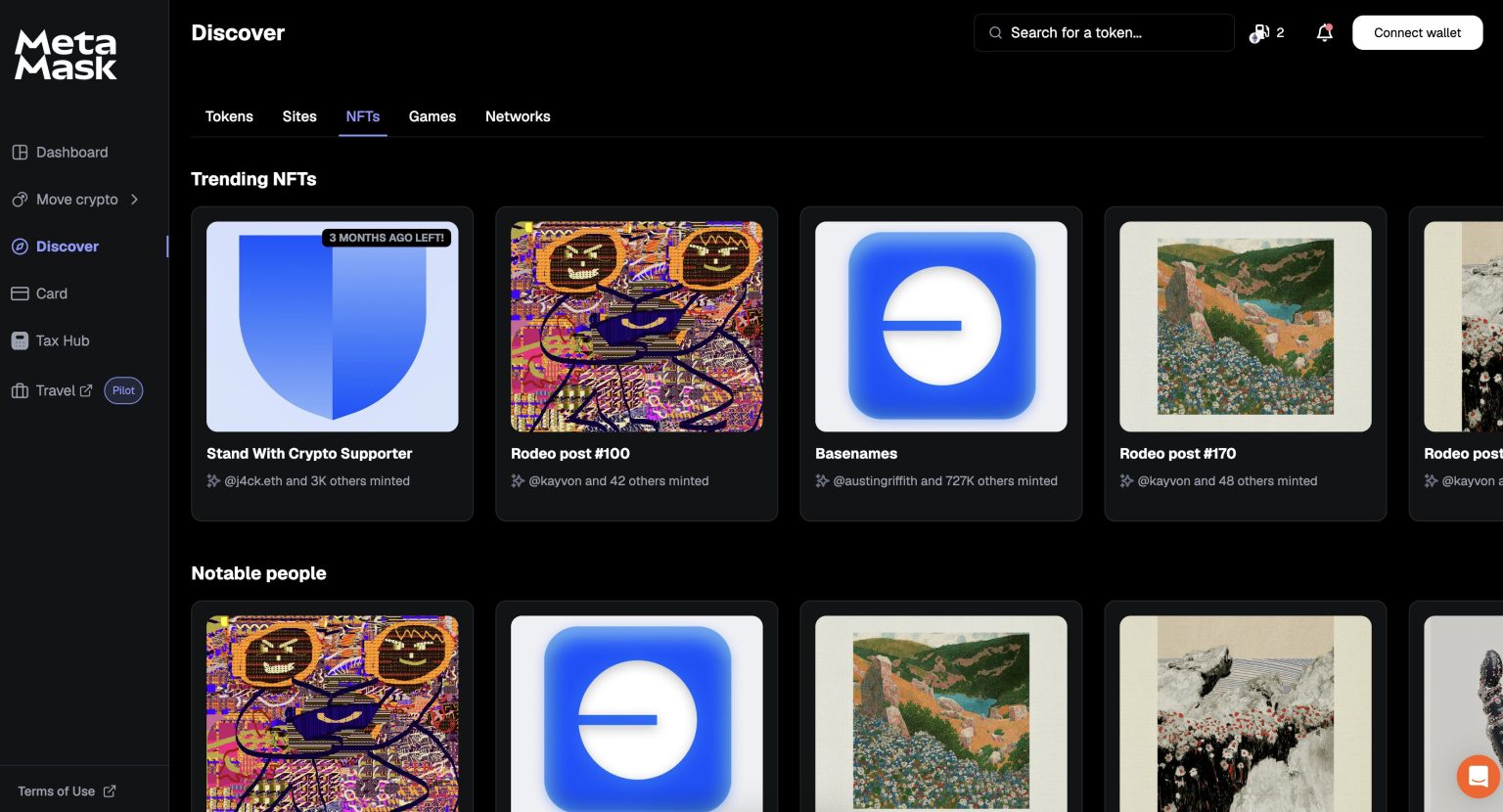Click the Discover page heading

click(238, 32)
